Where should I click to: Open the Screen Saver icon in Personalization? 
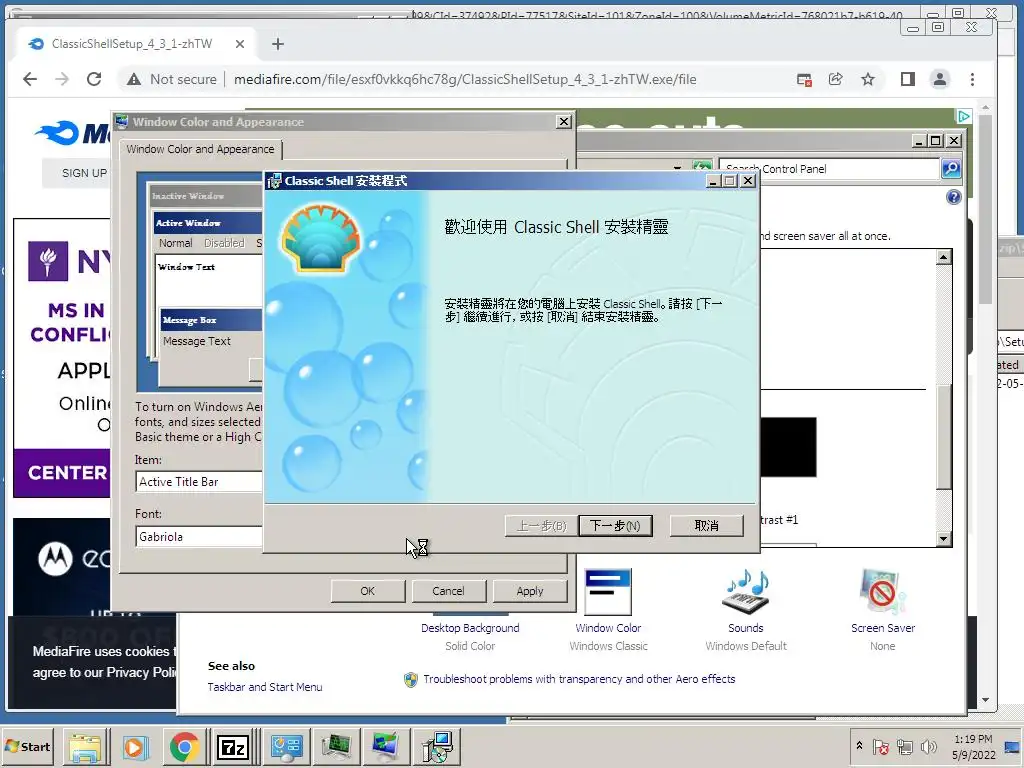[883, 592]
